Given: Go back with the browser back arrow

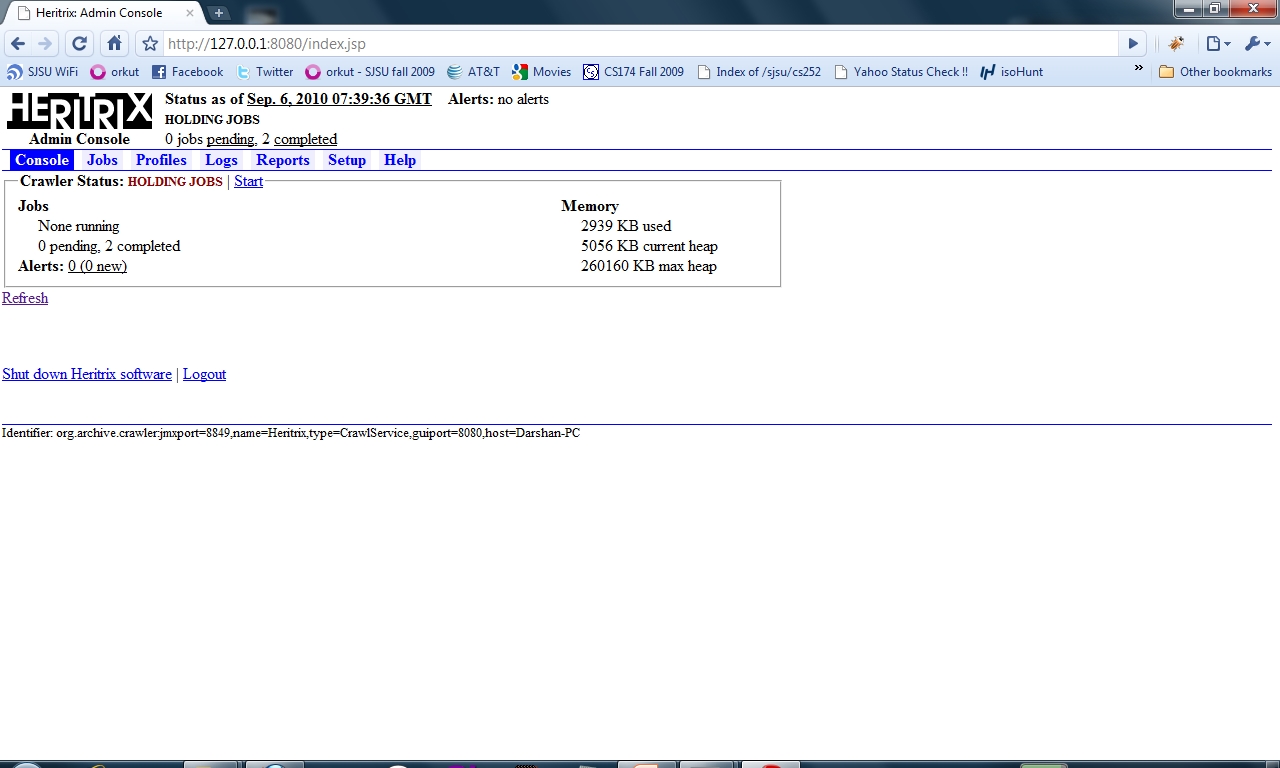Looking at the screenshot, I should [18, 44].
